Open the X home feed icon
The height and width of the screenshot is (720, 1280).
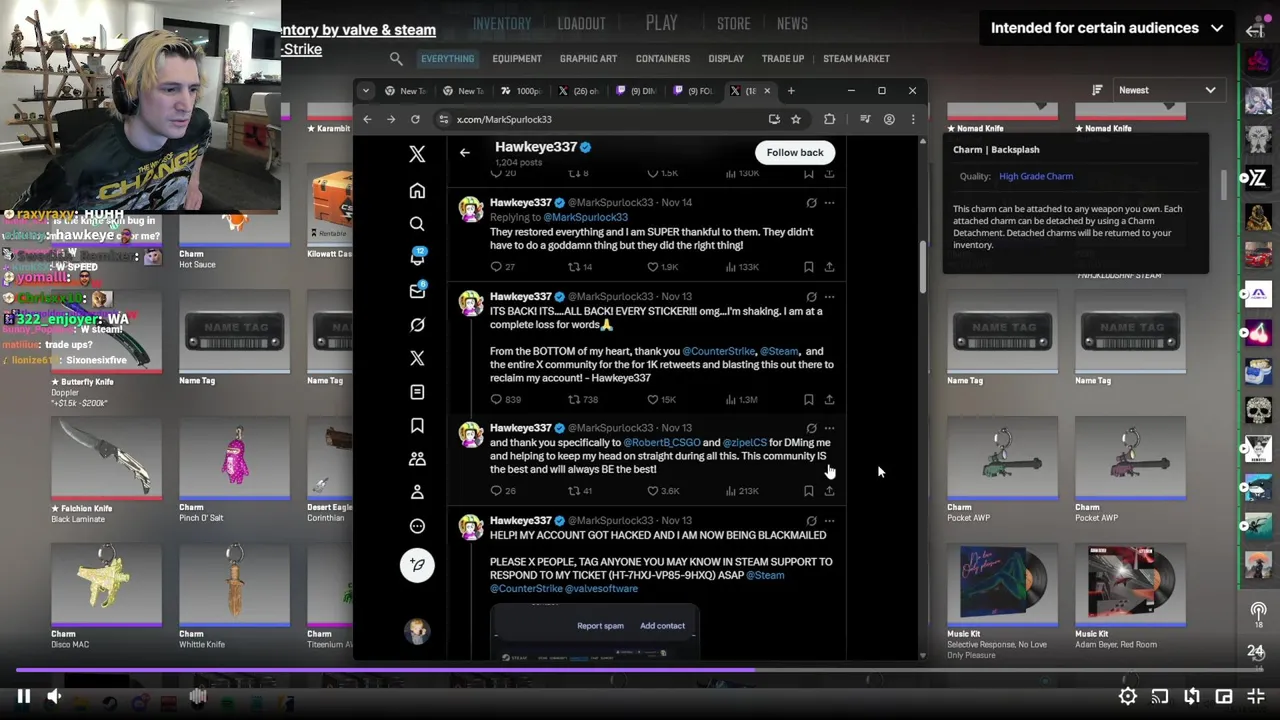(x=417, y=190)
